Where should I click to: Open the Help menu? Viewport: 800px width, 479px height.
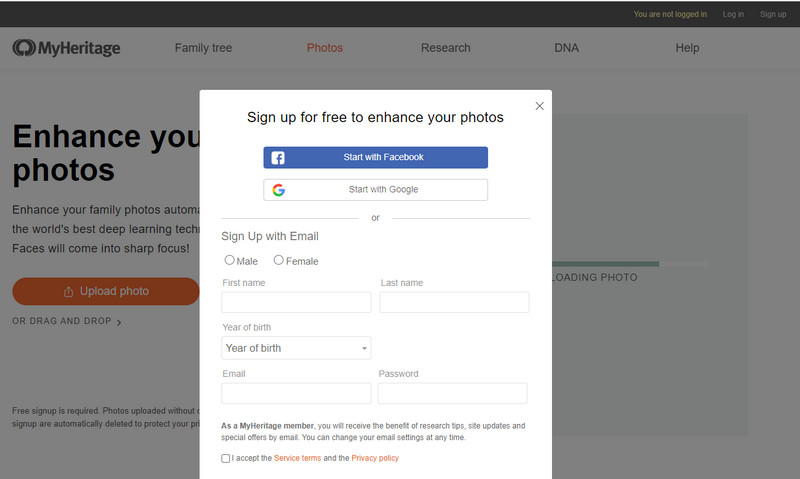(x=687, y=48)
